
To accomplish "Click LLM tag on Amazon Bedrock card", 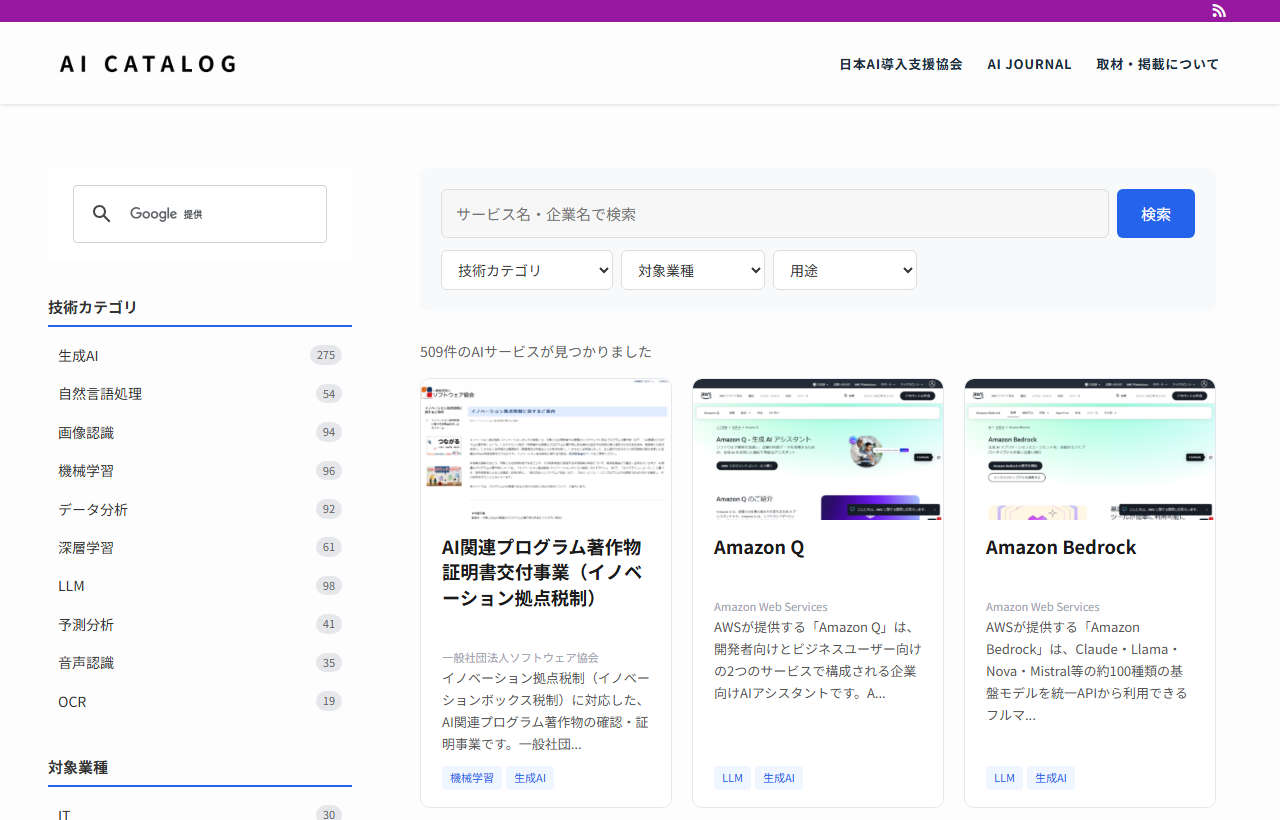I will (1005, 778).
